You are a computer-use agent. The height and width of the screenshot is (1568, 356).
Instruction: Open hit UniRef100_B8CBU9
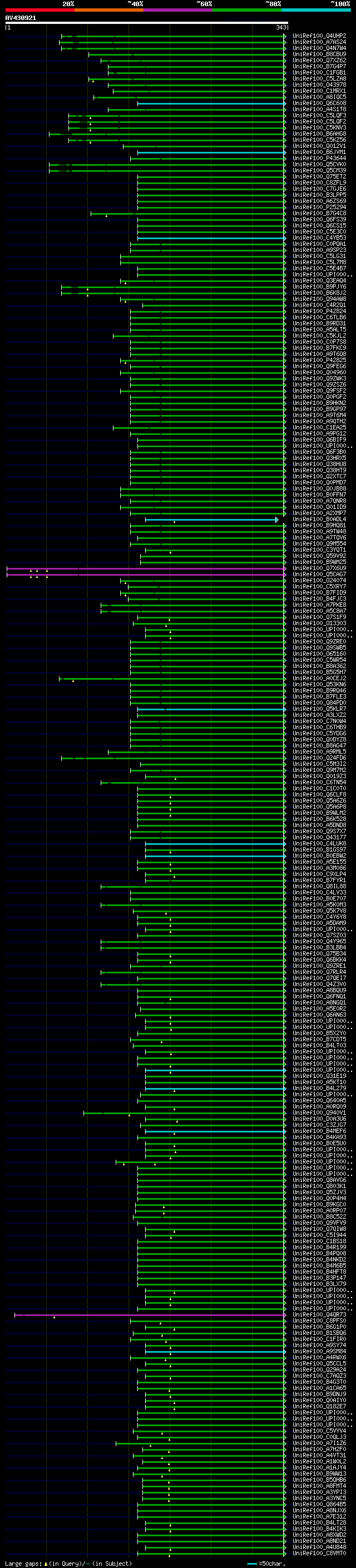[x=319, y=54]
